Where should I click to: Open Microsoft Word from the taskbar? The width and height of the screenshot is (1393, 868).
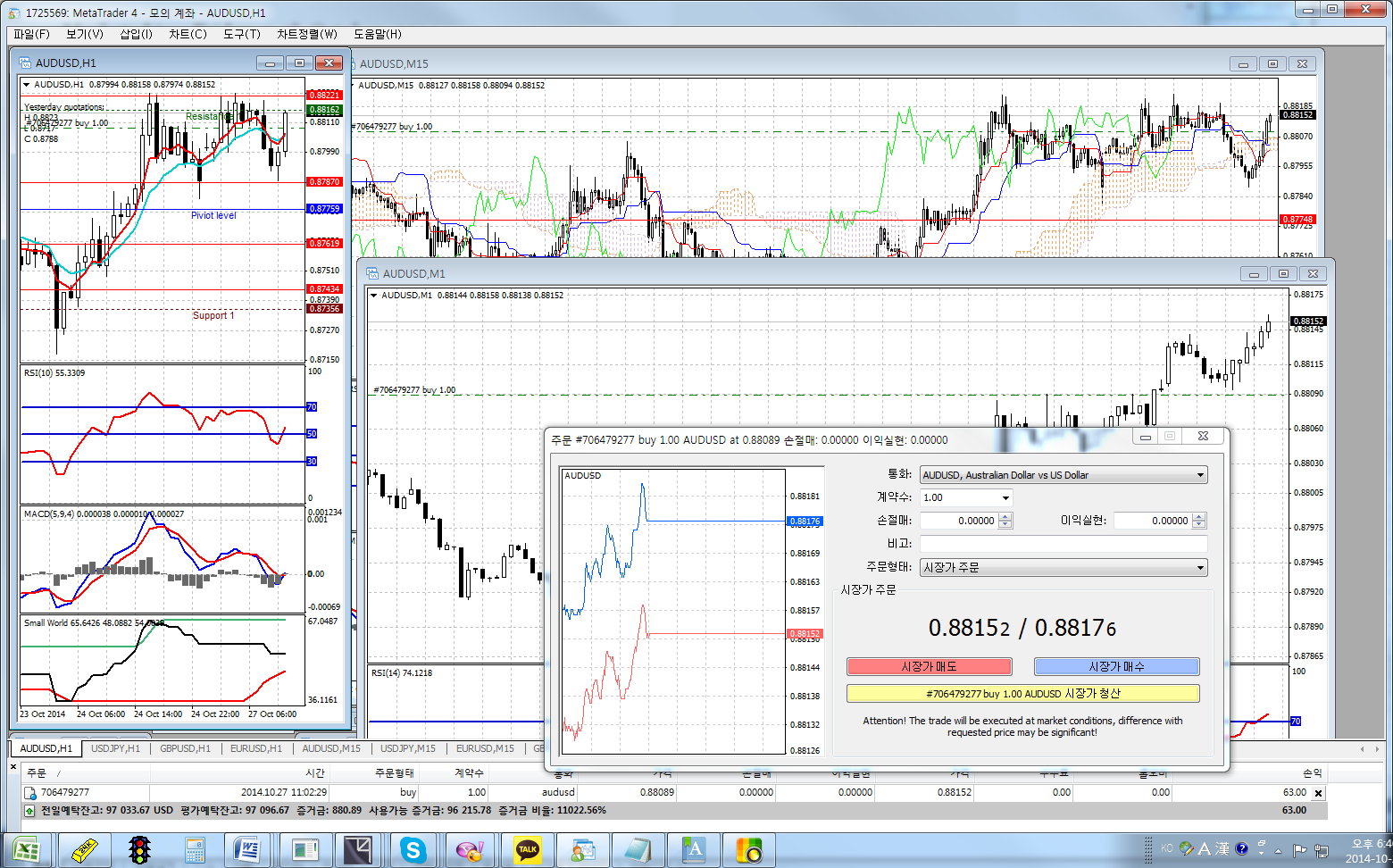[x=247, y=850]
